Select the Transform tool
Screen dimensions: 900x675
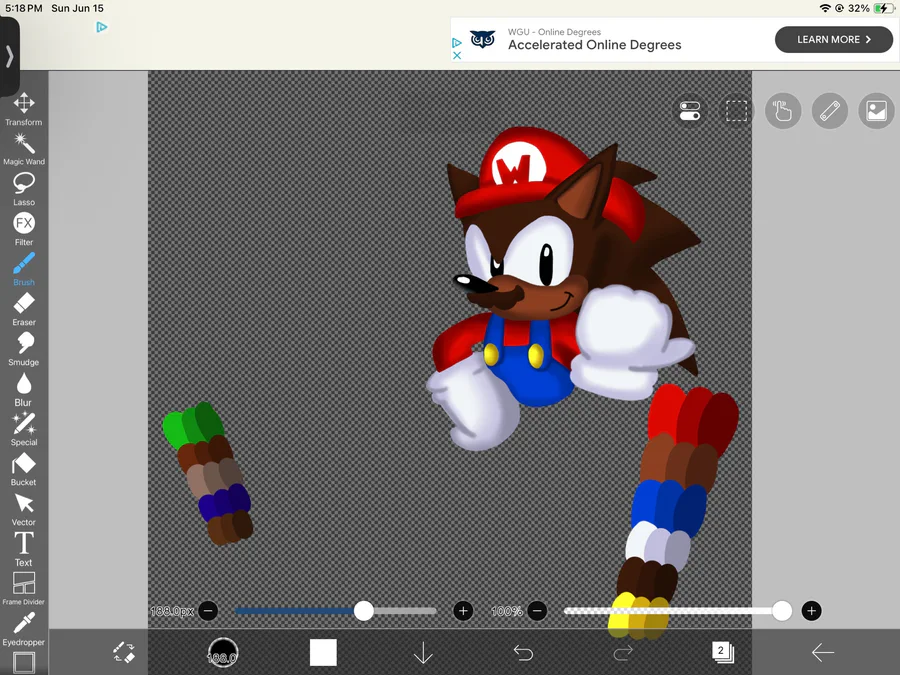(24, 109)
